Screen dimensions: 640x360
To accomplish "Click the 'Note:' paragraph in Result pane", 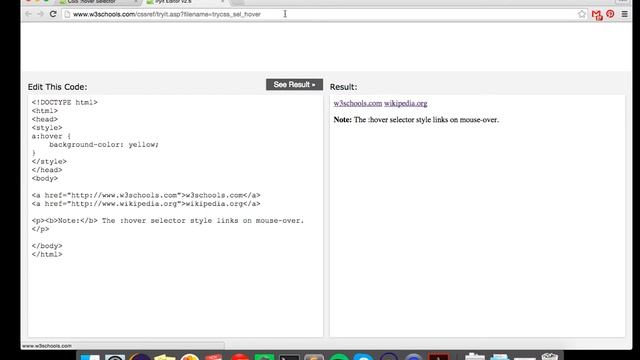I will pos(416,120).
